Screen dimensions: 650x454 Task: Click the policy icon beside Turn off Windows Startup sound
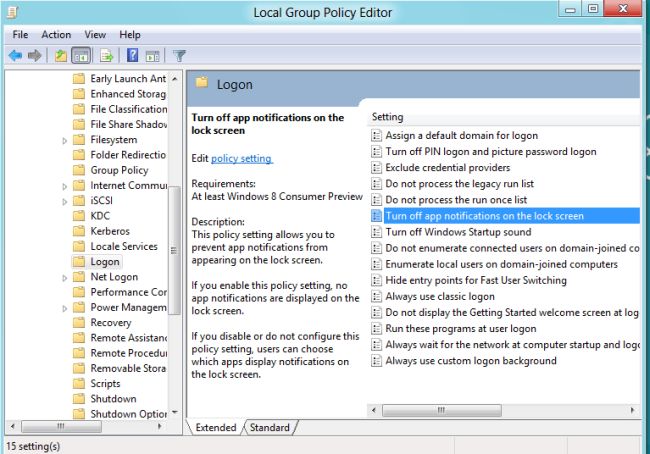pyautogui.click(x=376, y=232)
